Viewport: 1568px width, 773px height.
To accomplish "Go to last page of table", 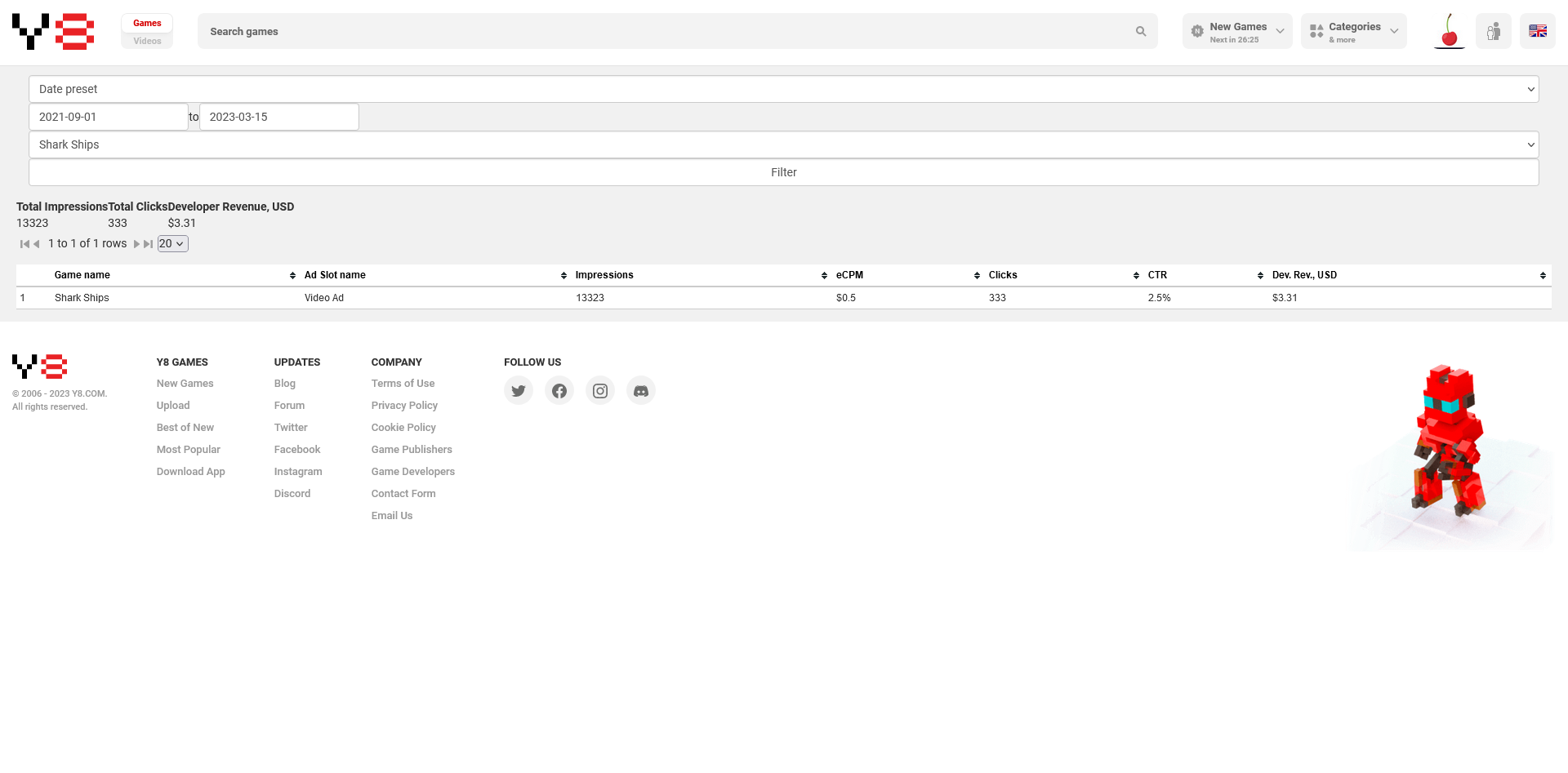I will click(x=149, y=244).
